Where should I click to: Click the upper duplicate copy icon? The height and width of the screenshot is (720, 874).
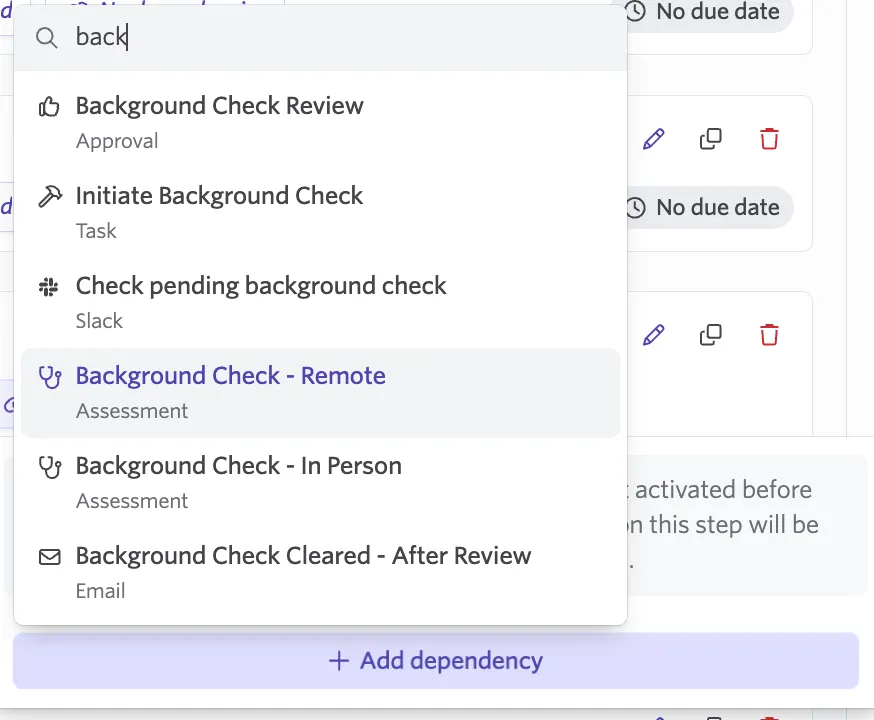711,139
